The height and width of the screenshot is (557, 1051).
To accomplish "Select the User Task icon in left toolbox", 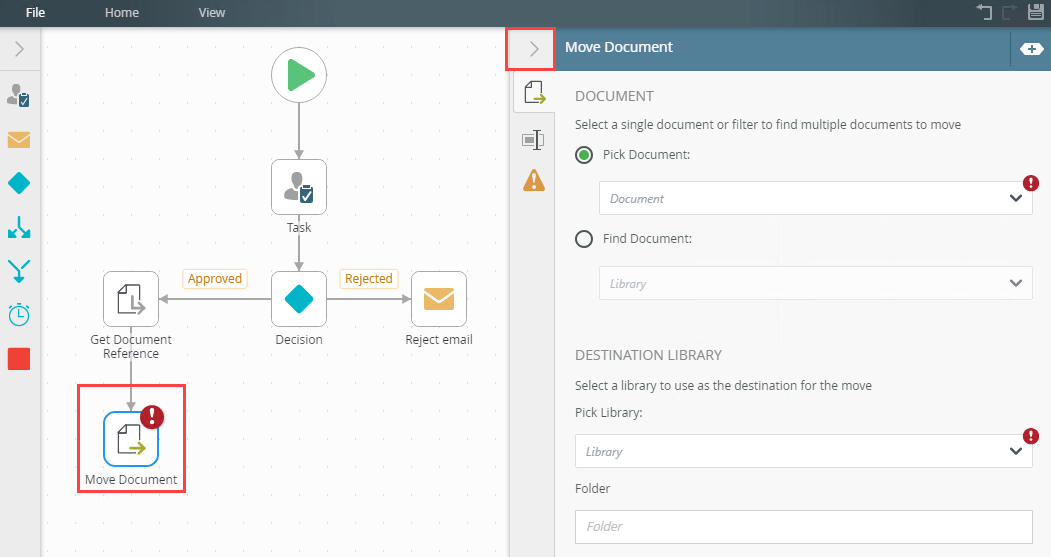I will point(19,96).
